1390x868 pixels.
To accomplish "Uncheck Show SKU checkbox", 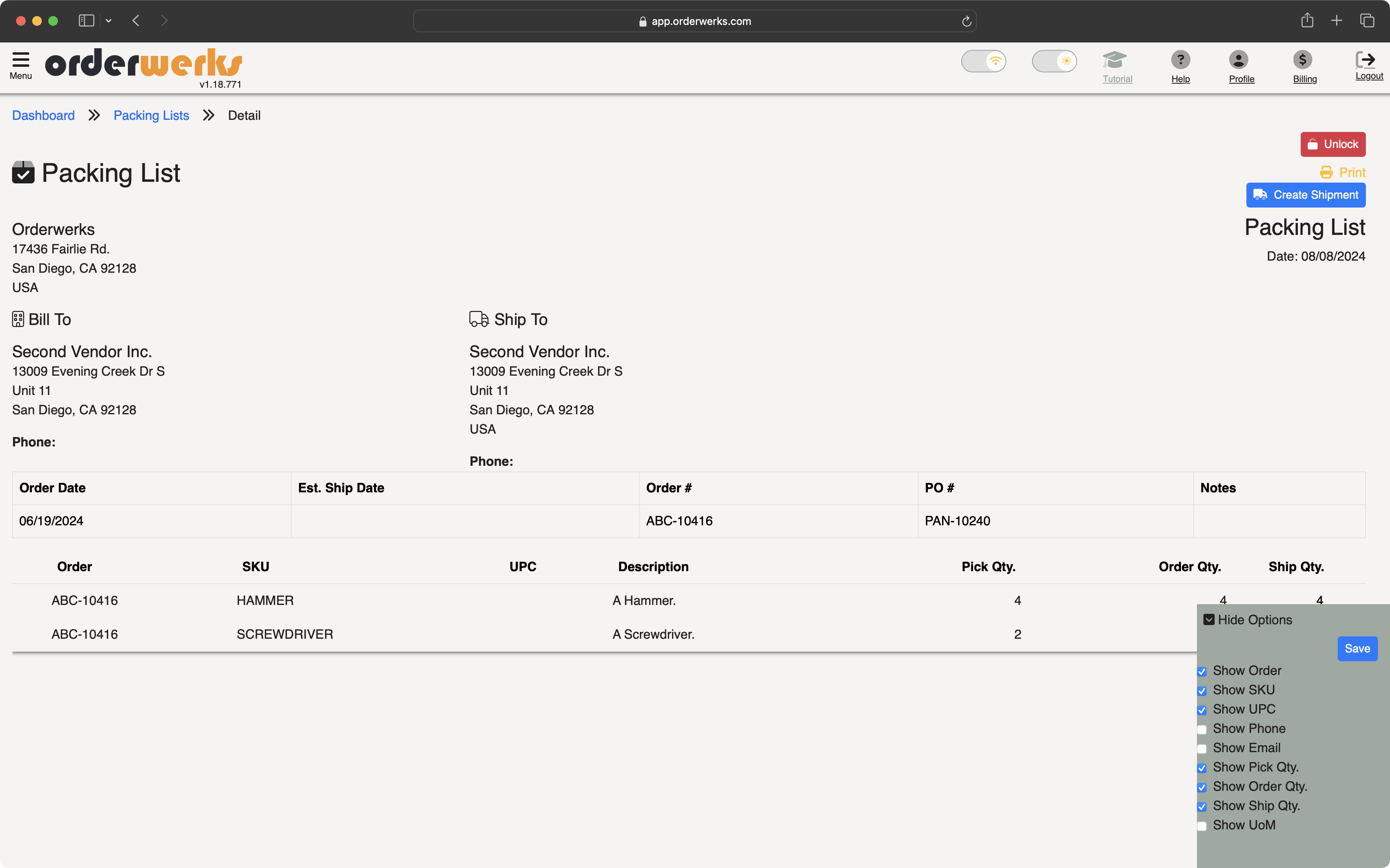I will [1202, 691].
